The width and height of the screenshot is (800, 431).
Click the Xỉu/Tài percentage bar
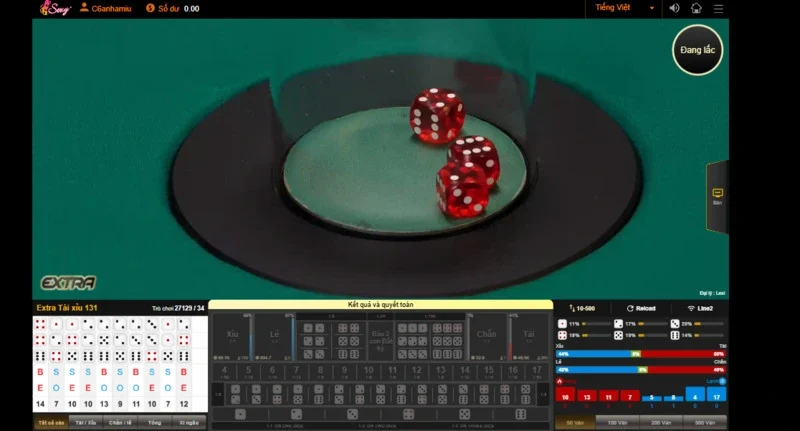click(x=641, y=353)
